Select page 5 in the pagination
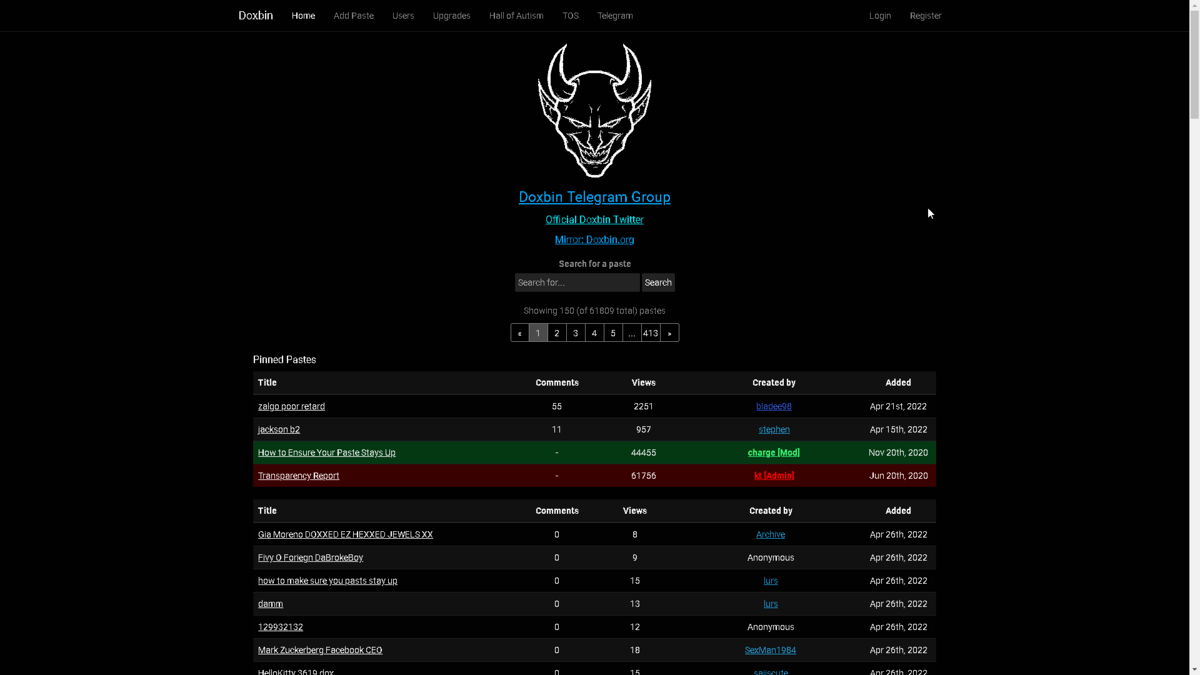Image resolution: width=1200 pixels, height=675 pixels. (613, 333)
